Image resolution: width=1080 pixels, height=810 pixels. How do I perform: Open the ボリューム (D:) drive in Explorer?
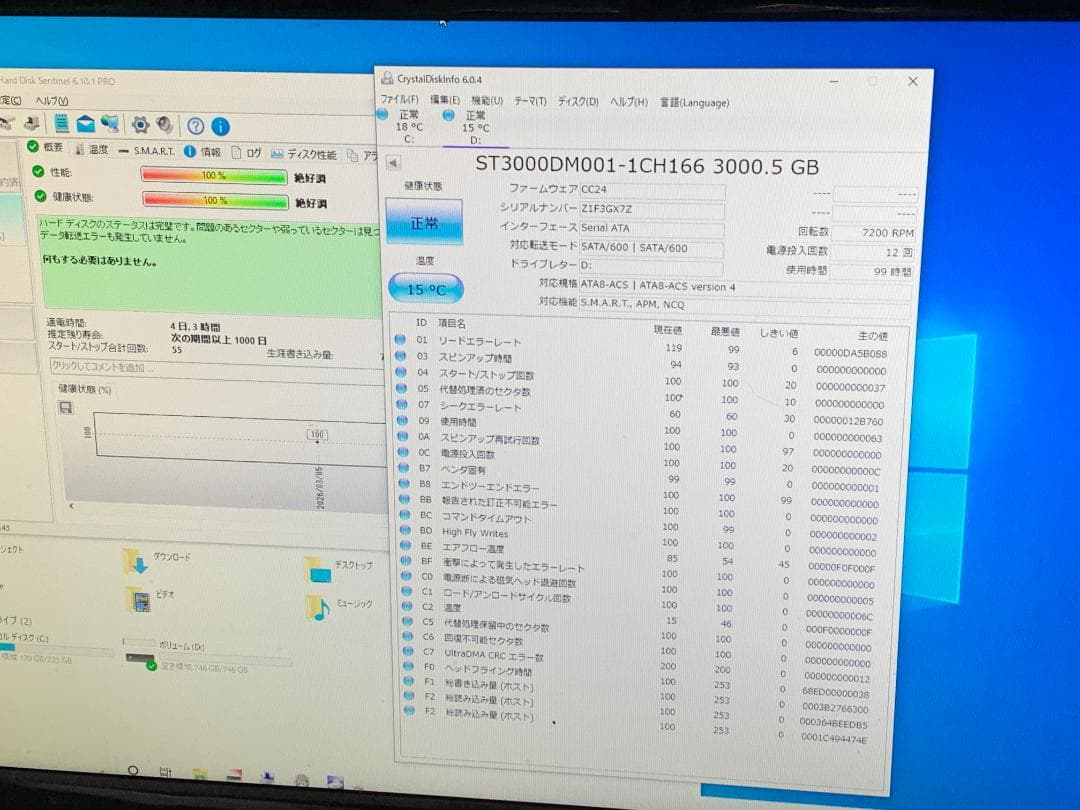207,656
